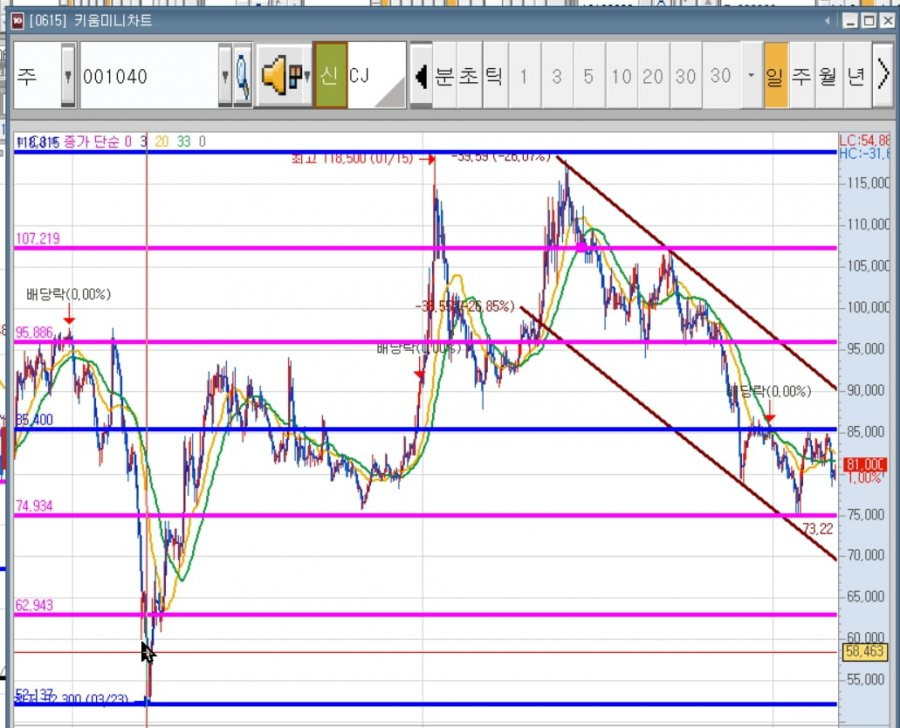Select the 일 daily chart period
Image resolution: width=900 pixels, height=728 pixels.
click(x=775, y=75)
